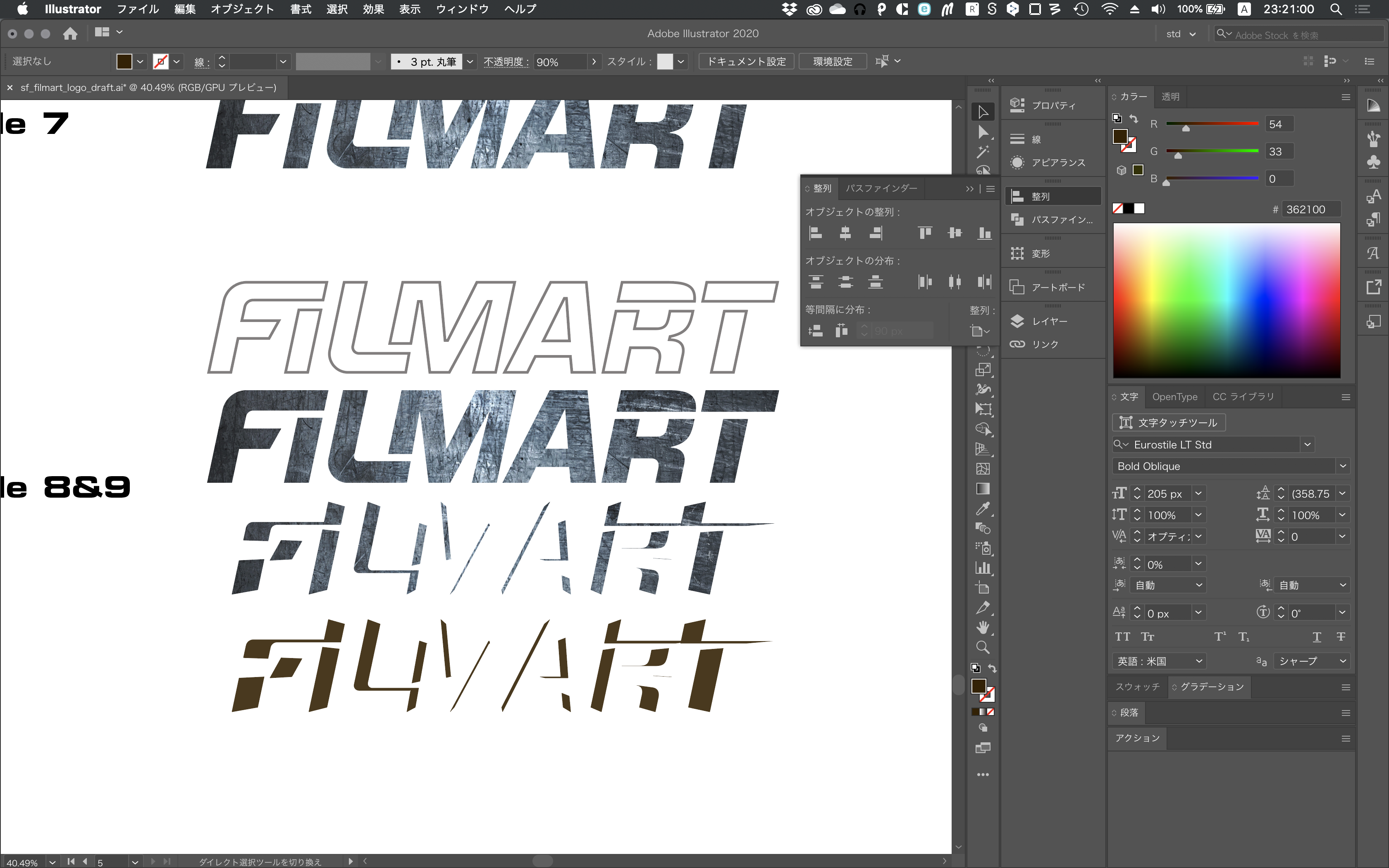The image size is (1389, 868).
Task: Select the Zoom tool
Action: (983, 648)
